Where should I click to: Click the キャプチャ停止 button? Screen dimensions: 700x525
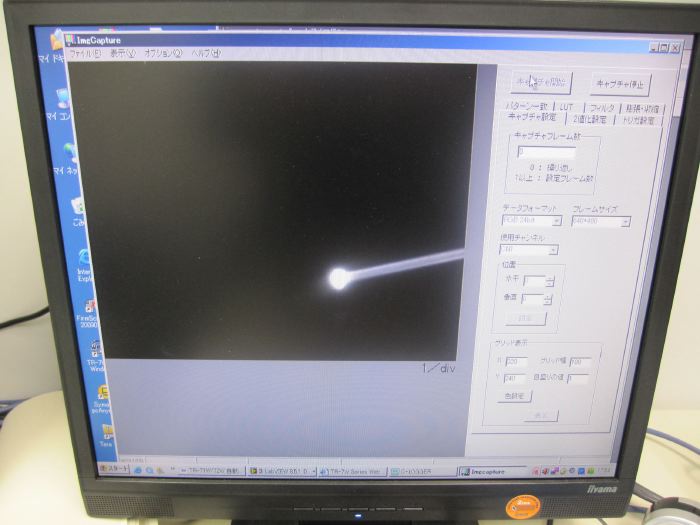620,84
